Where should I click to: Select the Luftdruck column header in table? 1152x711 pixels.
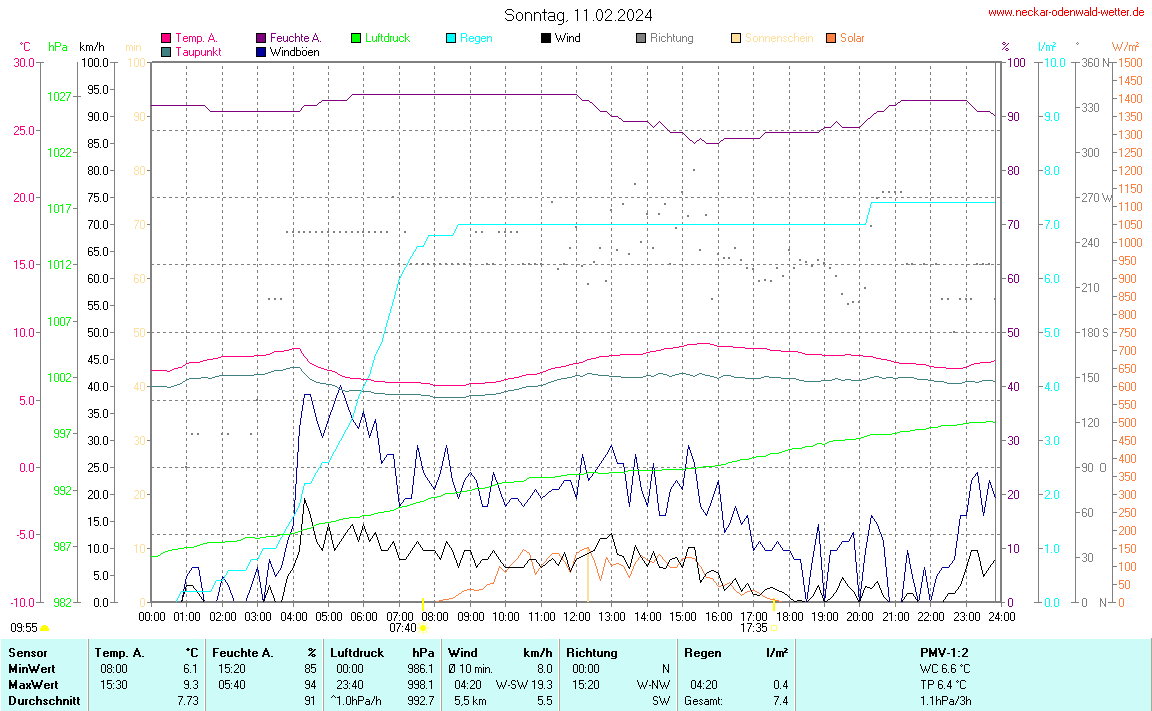(x=357, y=653)
